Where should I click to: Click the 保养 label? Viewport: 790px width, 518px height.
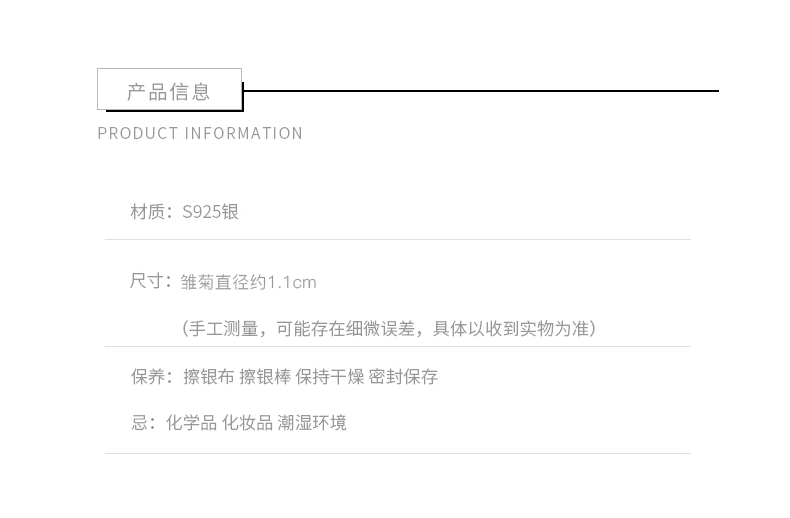point(147,376)
